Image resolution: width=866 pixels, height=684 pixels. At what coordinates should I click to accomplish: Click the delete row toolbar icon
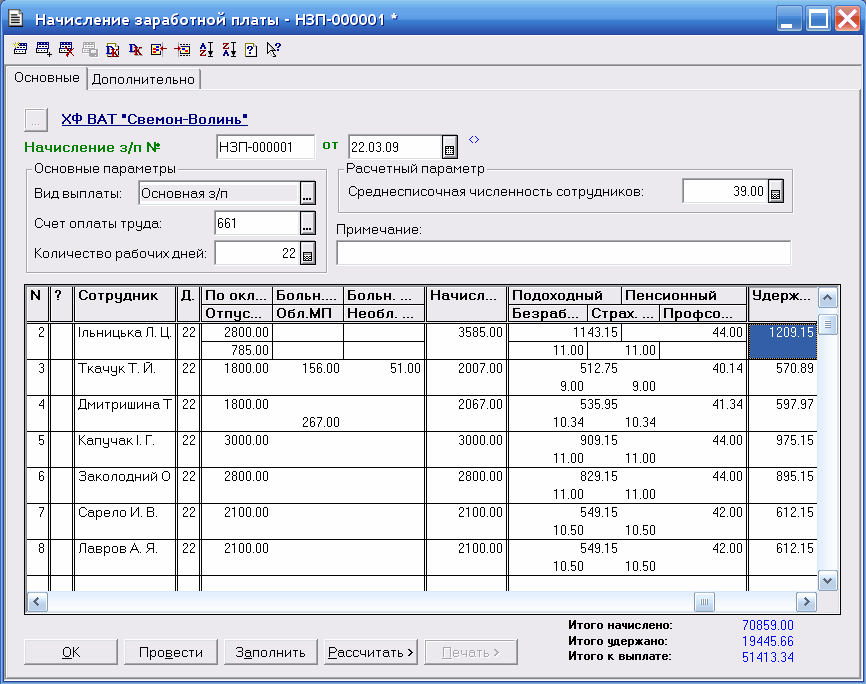pyautogui.click(x=66, y=48)
